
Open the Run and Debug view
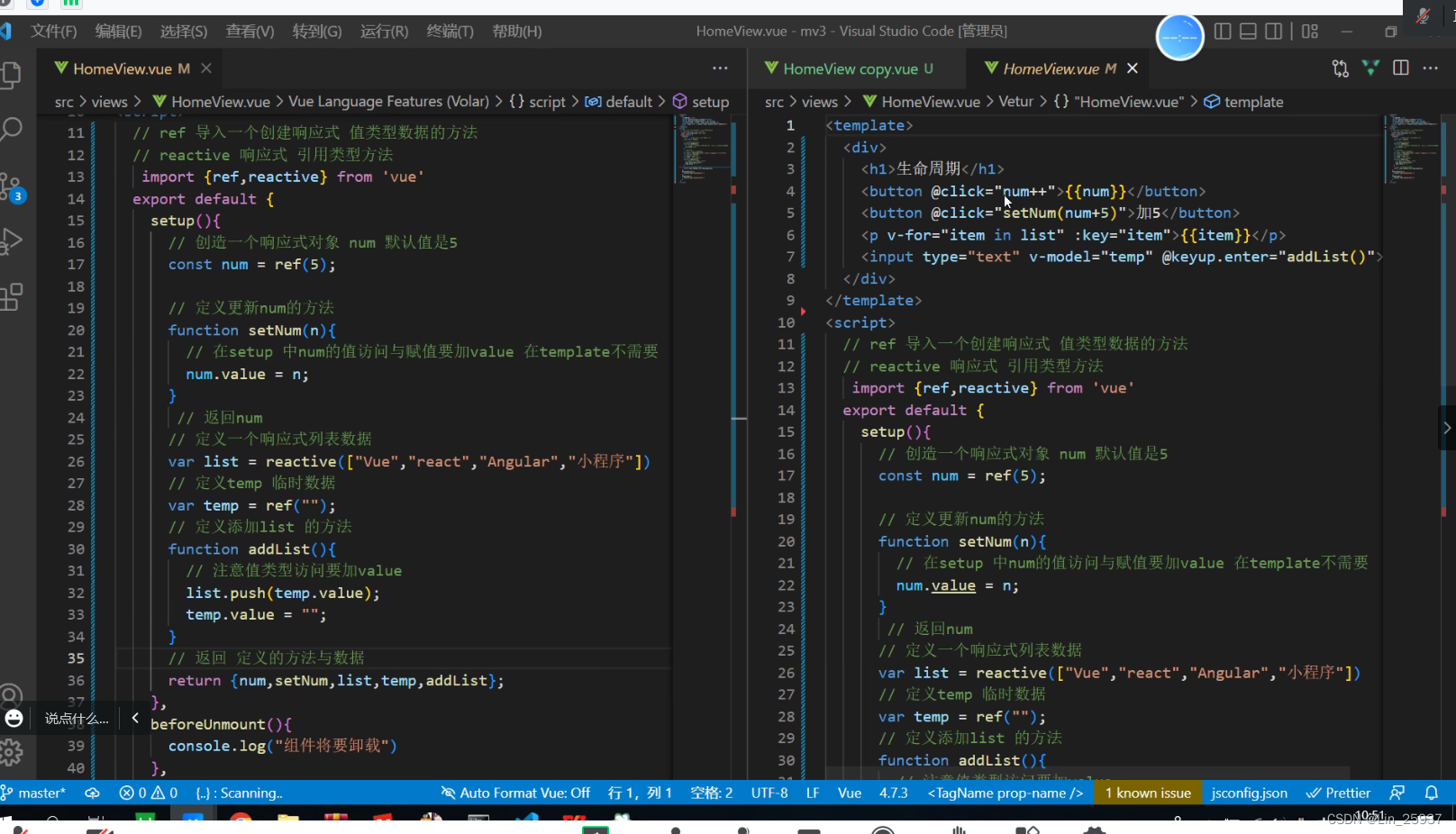[11, 241]
